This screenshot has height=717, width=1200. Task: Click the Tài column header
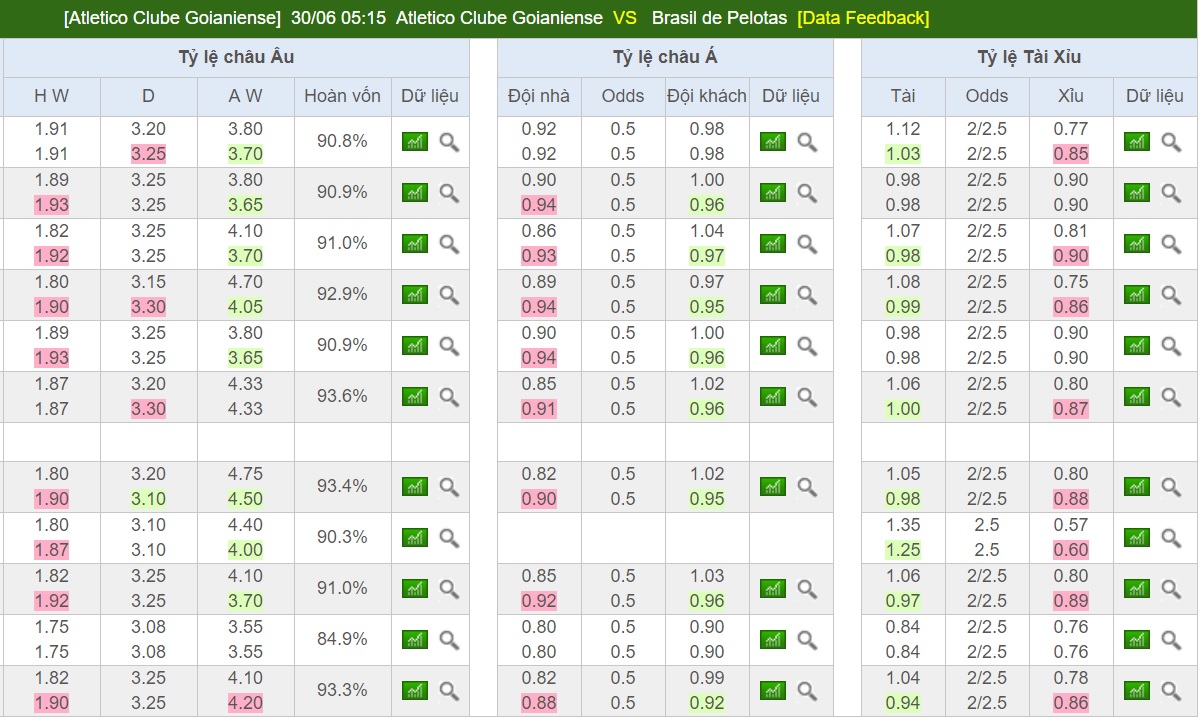(x=903, y=96)
